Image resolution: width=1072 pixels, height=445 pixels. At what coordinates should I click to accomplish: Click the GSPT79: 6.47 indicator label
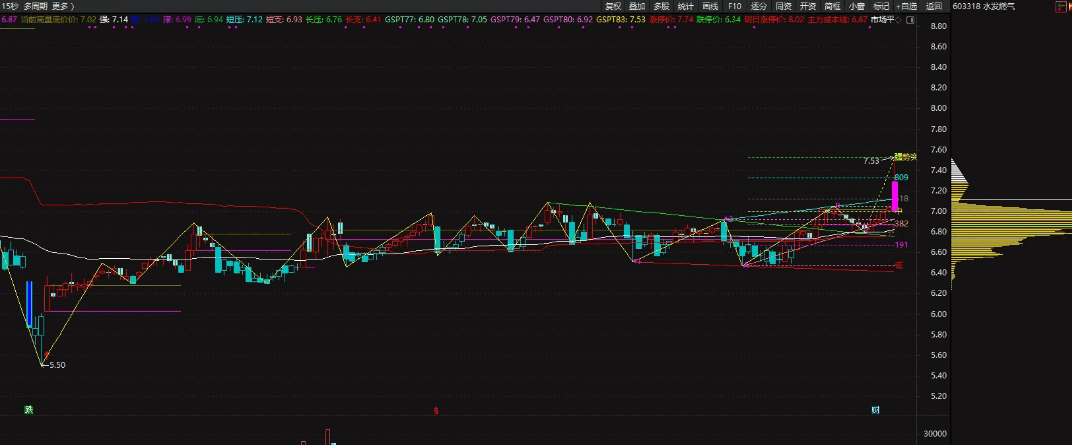click(515, 19)
